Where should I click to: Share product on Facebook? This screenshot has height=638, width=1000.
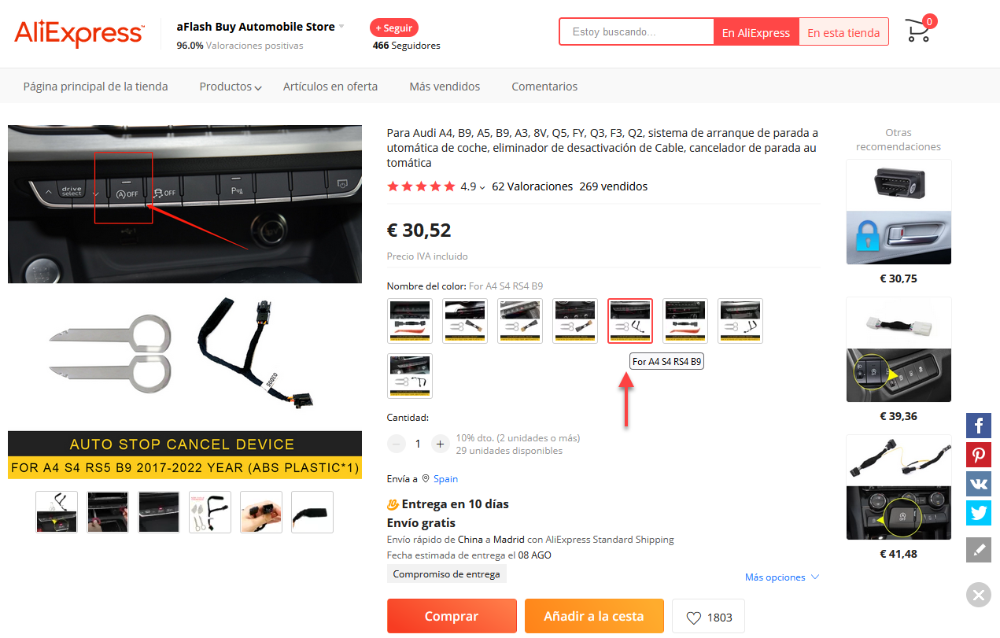pyautogui.click(x=978, y=426)
